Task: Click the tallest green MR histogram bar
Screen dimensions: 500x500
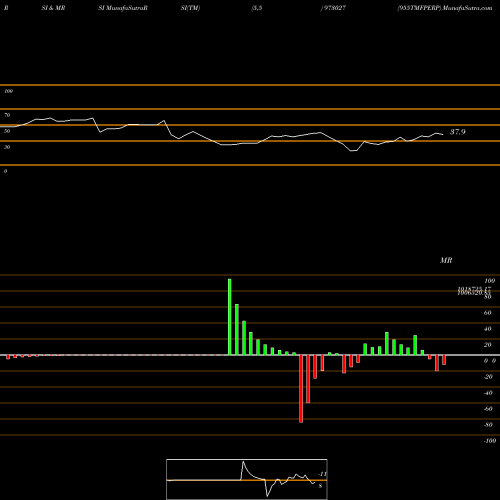Action: [x=230, y=317]
